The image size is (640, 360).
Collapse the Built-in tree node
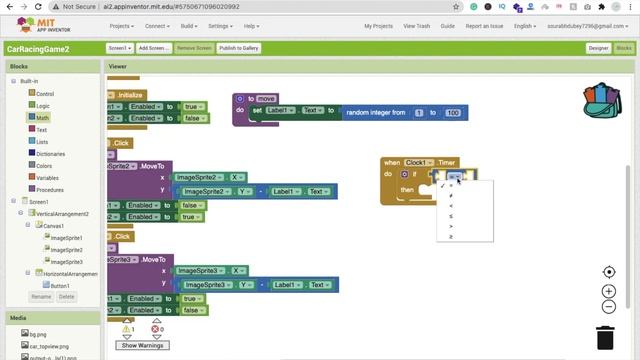[x=13, y=81]
